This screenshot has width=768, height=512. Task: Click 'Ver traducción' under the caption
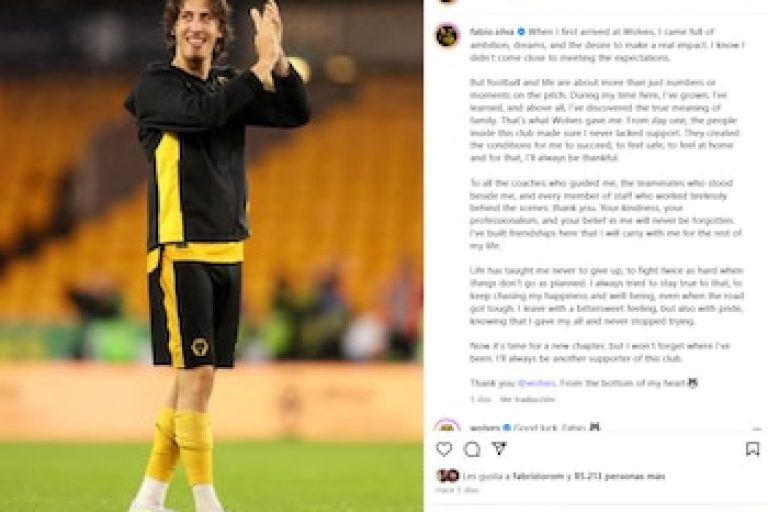528,400
